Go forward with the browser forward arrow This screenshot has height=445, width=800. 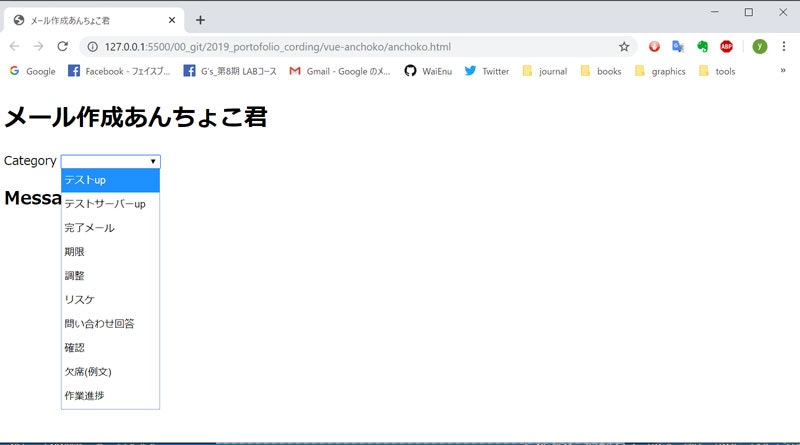click(38, 46)
